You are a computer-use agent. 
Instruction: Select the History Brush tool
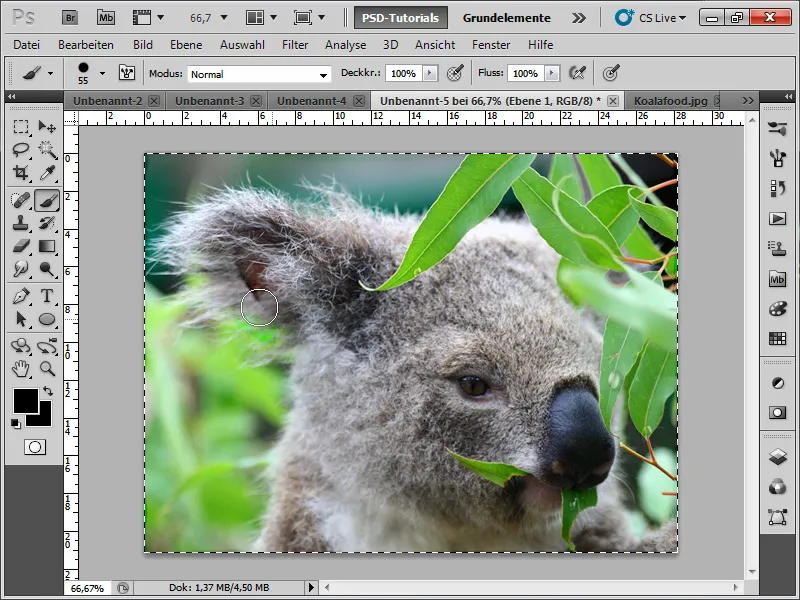(x=47, y=223)
